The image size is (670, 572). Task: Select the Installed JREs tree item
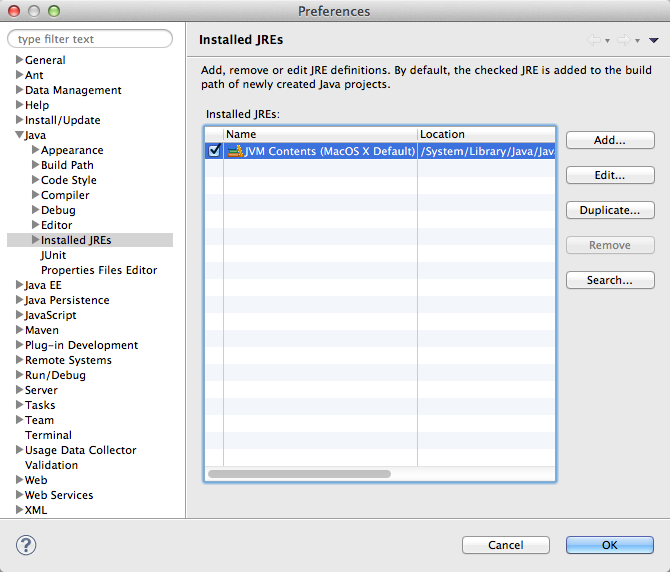(76, 240)
